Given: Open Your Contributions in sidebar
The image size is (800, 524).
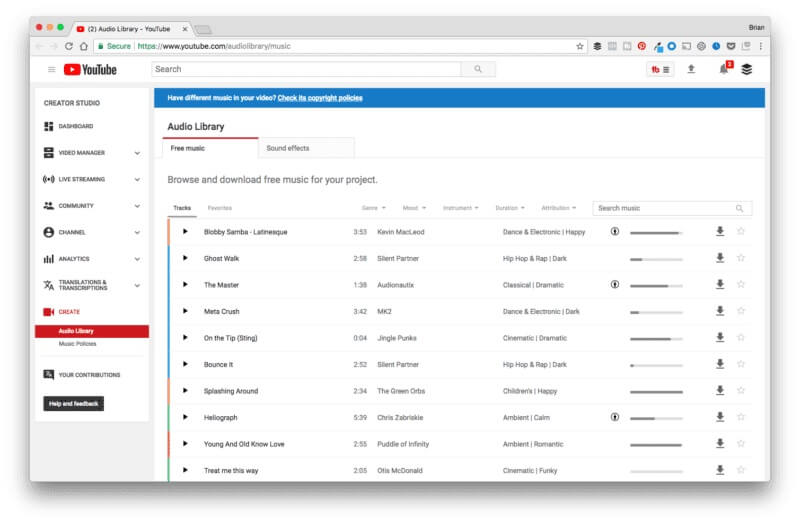Looking at the screenshot, I should click(82, 375).
